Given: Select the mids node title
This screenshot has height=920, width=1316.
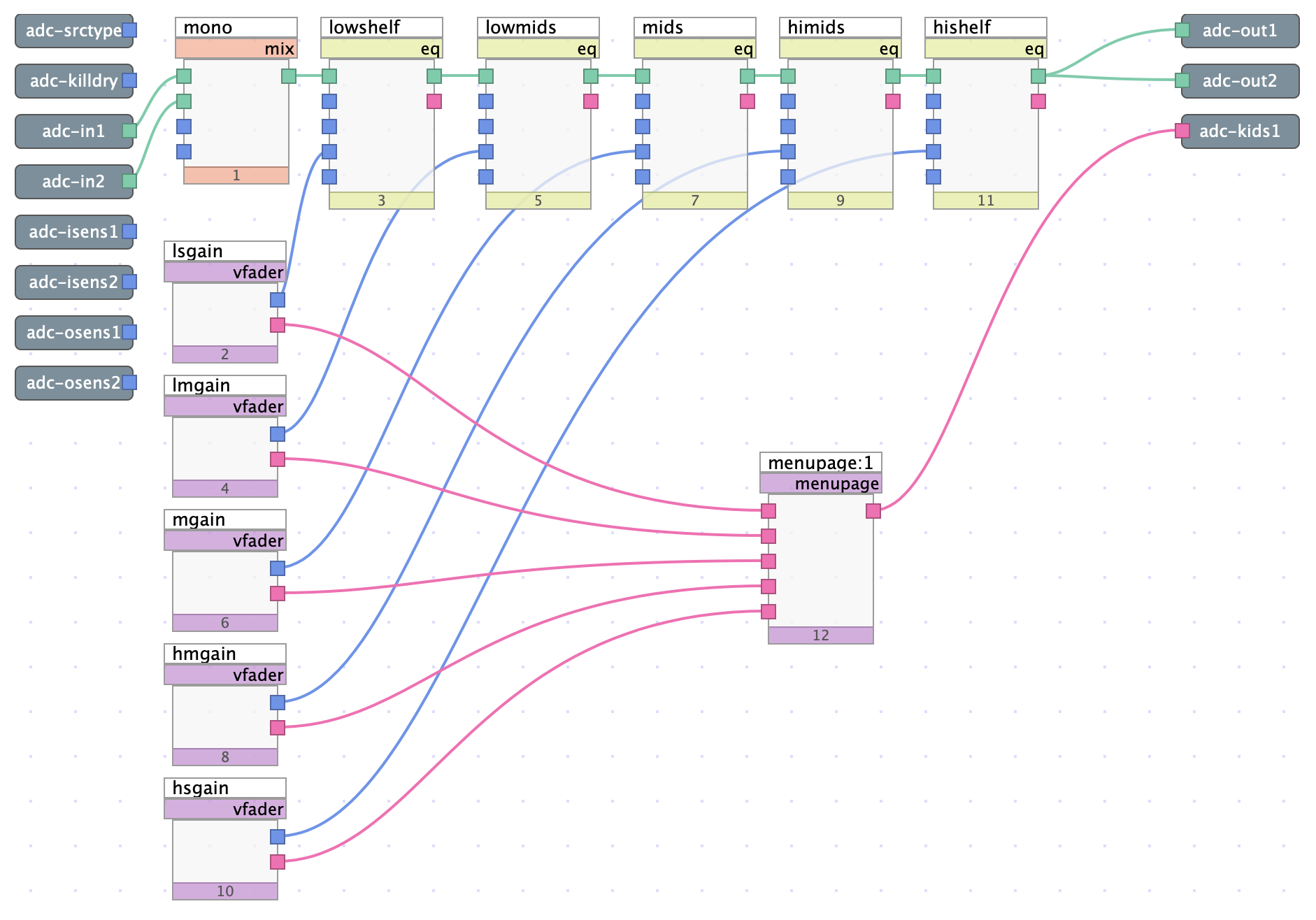Looking at the screenshot, I should coord(695,27).
